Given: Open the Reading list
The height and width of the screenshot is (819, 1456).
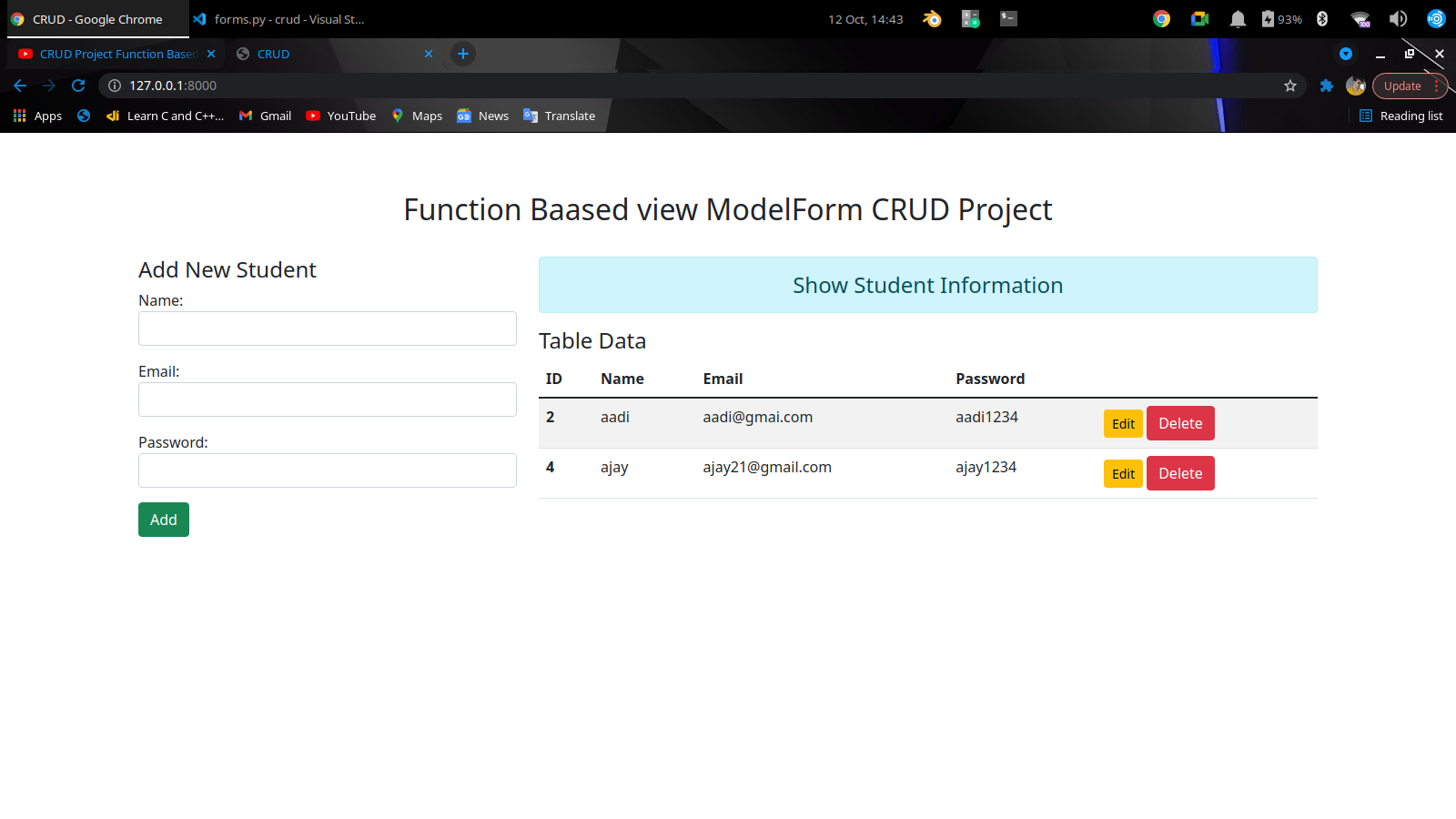Looking at the screenshot, I should [1401, 116].
